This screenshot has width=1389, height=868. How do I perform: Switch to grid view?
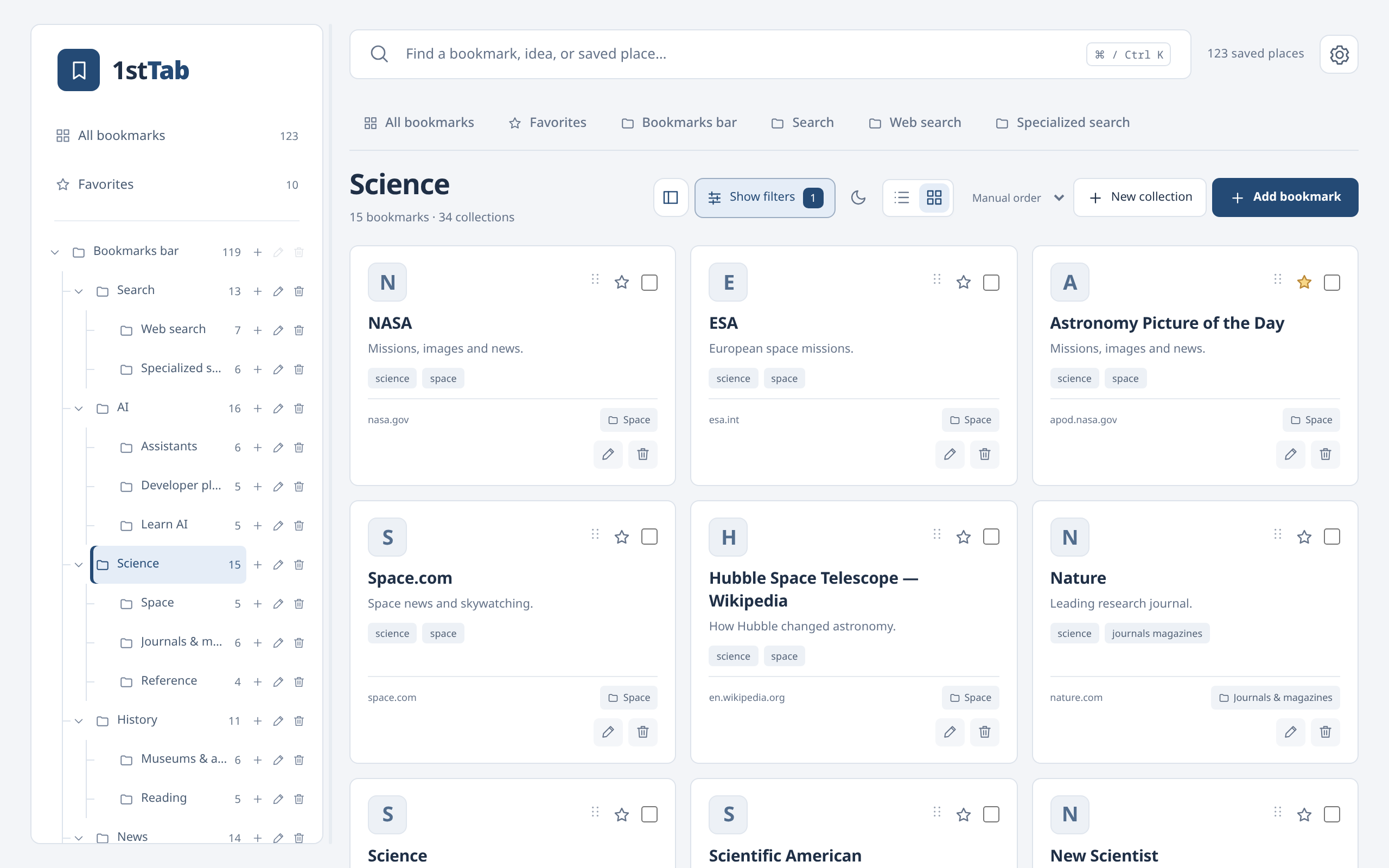[934, 197]
